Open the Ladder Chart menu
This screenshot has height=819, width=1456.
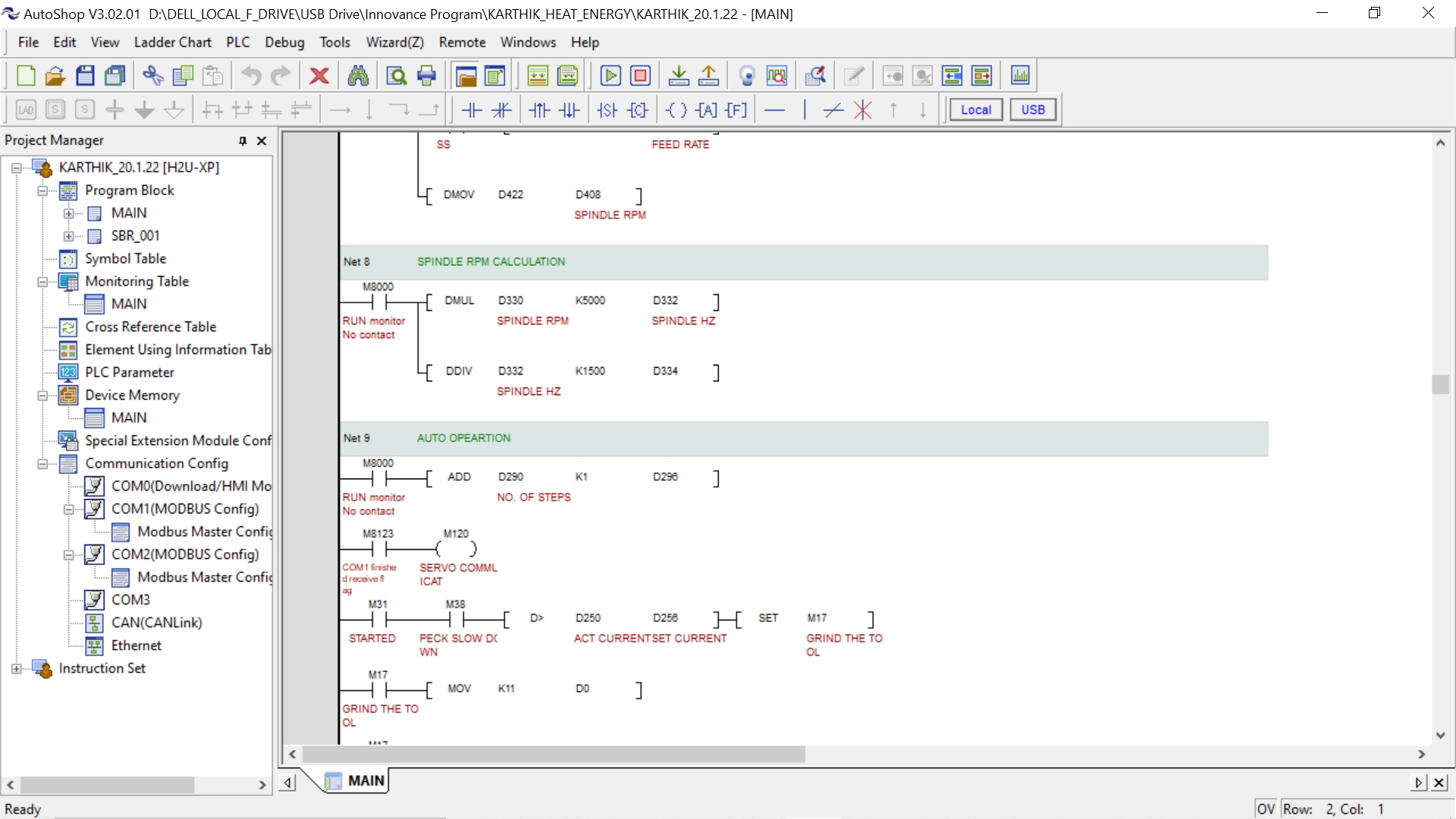(x=172, y=42)
